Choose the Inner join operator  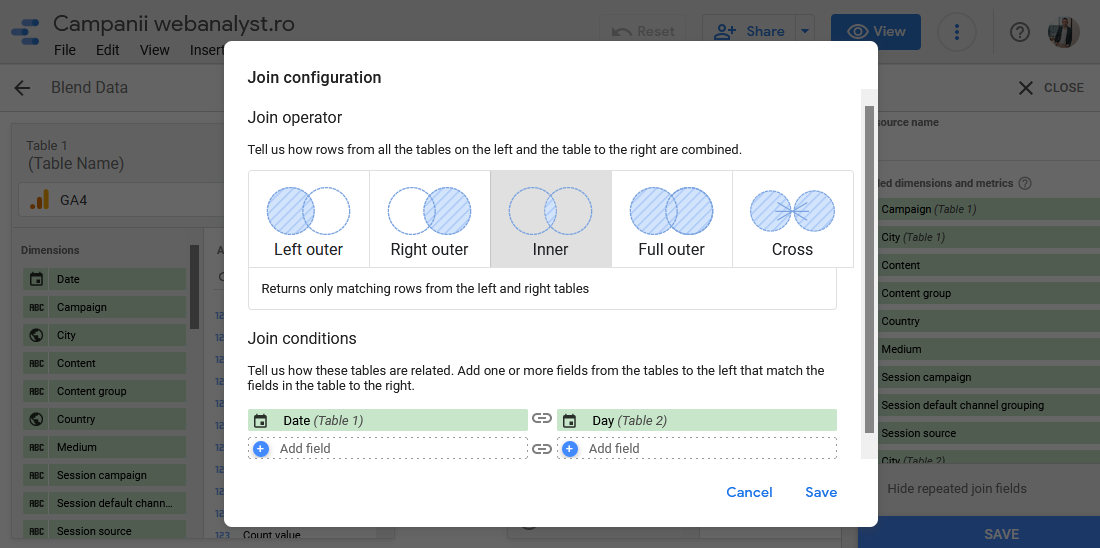pos(551,219)
